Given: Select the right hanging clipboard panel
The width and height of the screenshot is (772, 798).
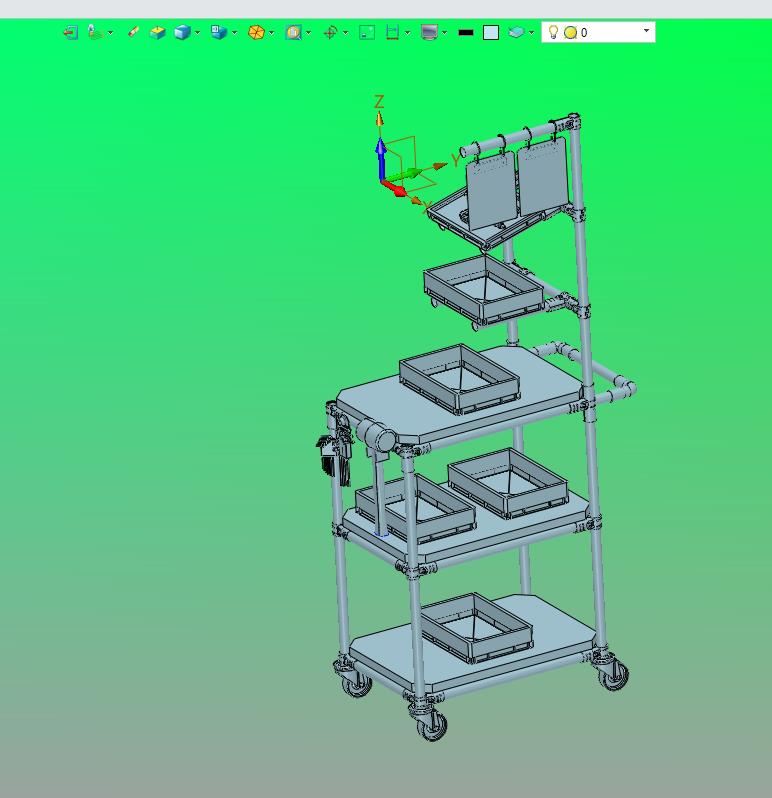Looking at the screenshot, I should click(542, 177).
